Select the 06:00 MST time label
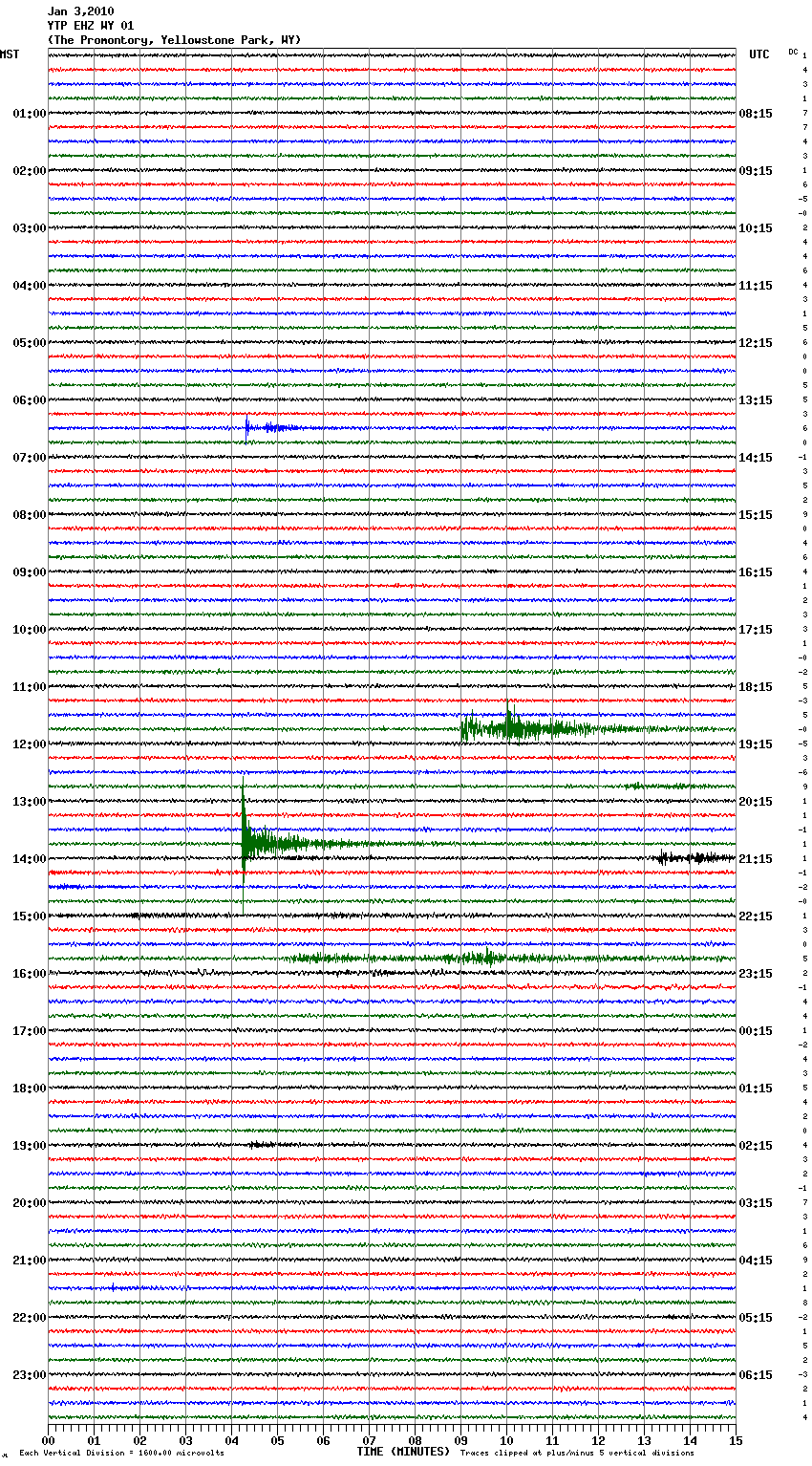Screen dimensions: 812x1466 click(30, 400)
